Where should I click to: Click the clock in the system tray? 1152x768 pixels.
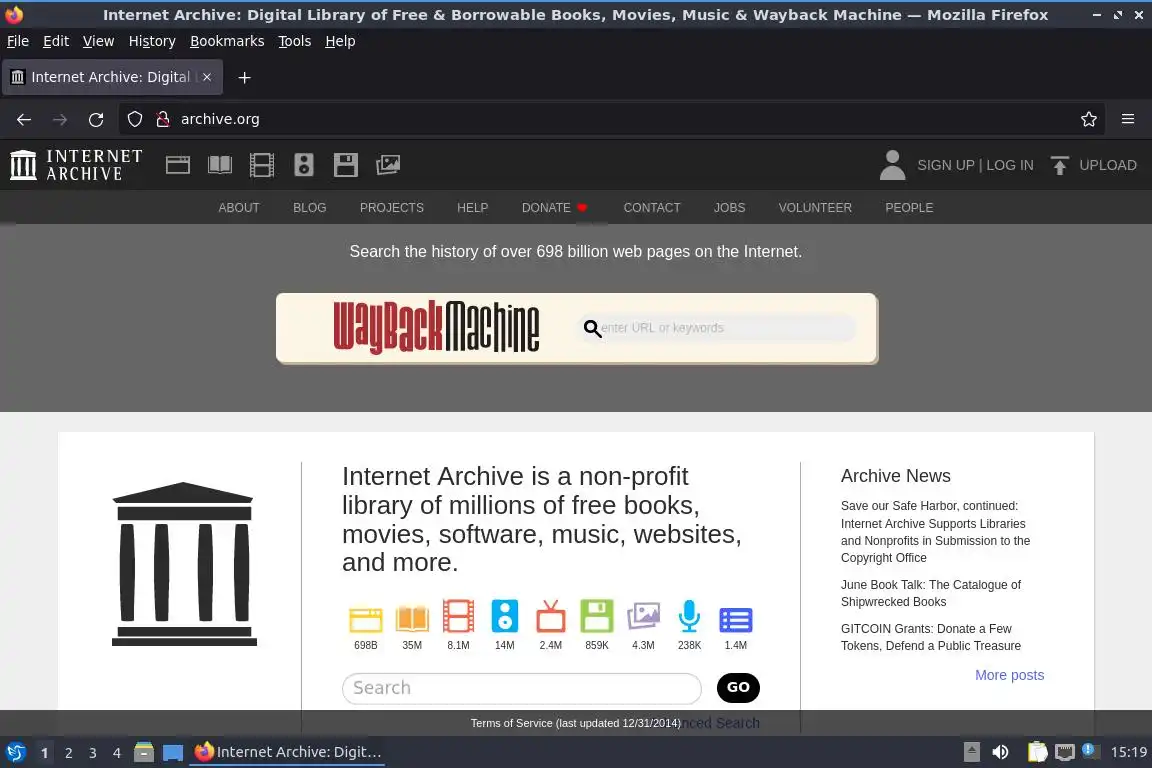click(1128, 752)
